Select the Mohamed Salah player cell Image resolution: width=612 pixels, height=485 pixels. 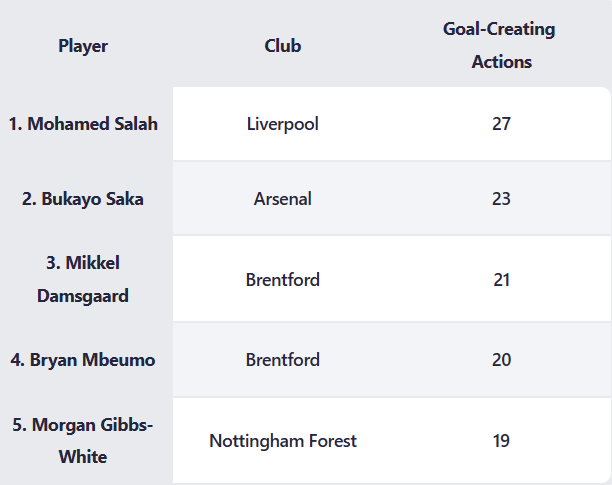coord(83,124)
